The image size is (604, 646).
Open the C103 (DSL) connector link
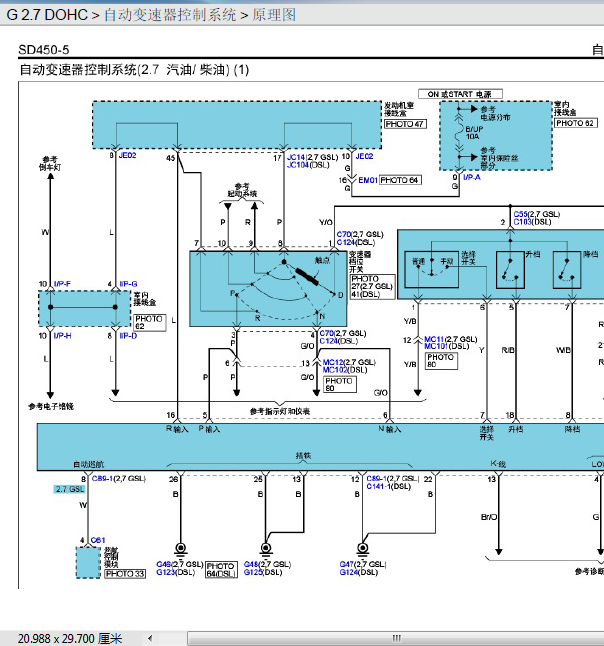tap(522, 222)
